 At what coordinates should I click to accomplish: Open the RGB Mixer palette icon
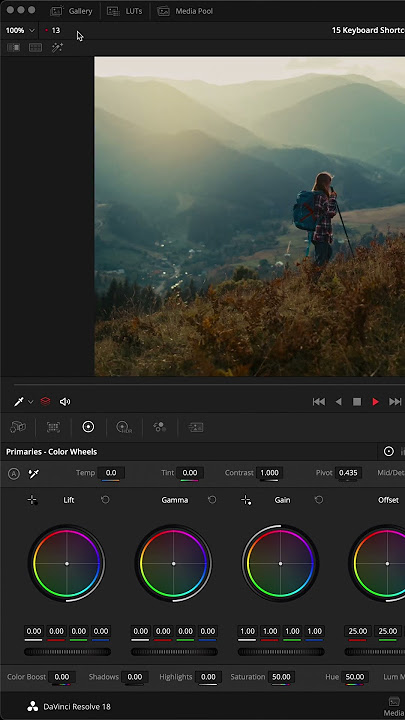coord(160,427)
